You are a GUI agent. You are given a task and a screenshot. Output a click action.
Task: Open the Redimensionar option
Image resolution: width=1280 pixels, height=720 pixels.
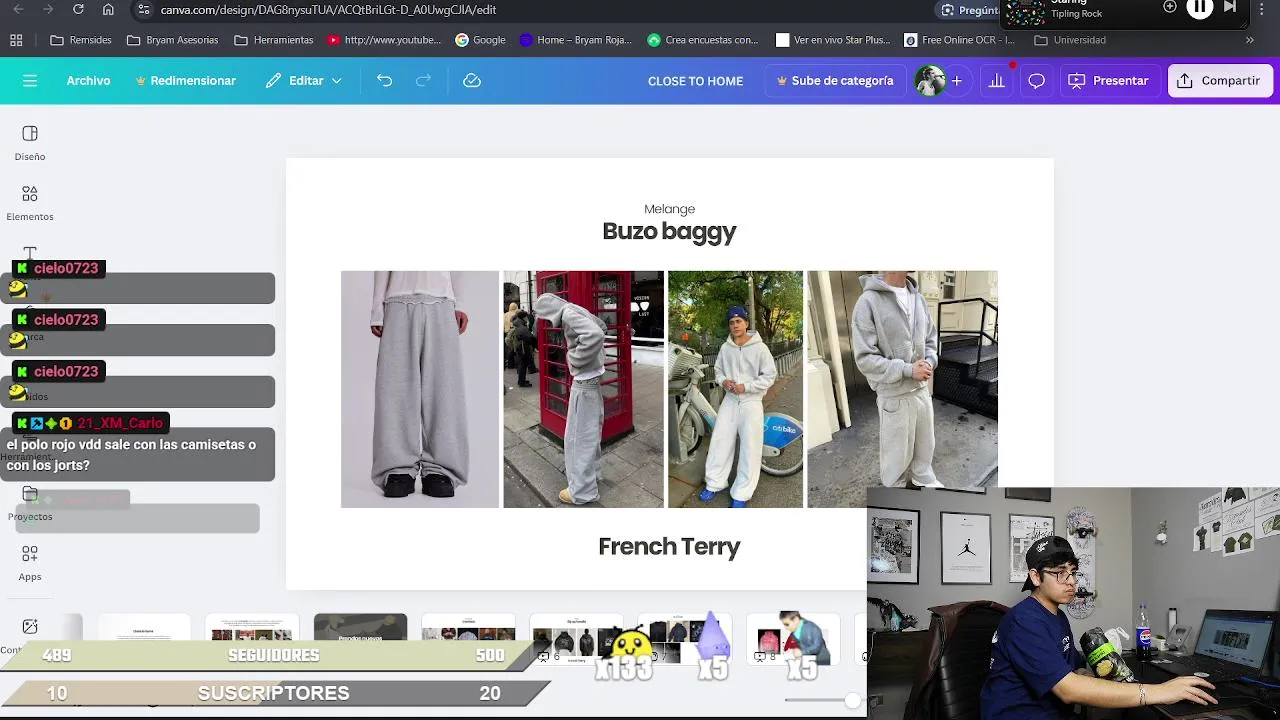[x=186, y=81]
